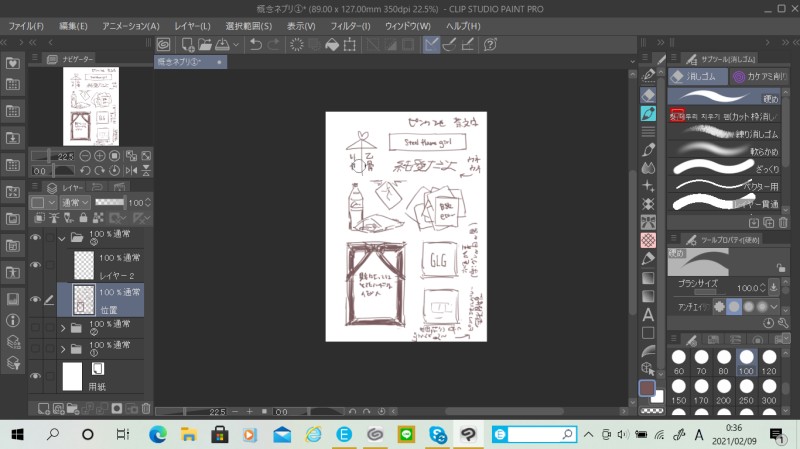Viewport: 800px width, 449px height.
Task: Select the Blend (droplets) tool
Action: [x=648, y=168]
